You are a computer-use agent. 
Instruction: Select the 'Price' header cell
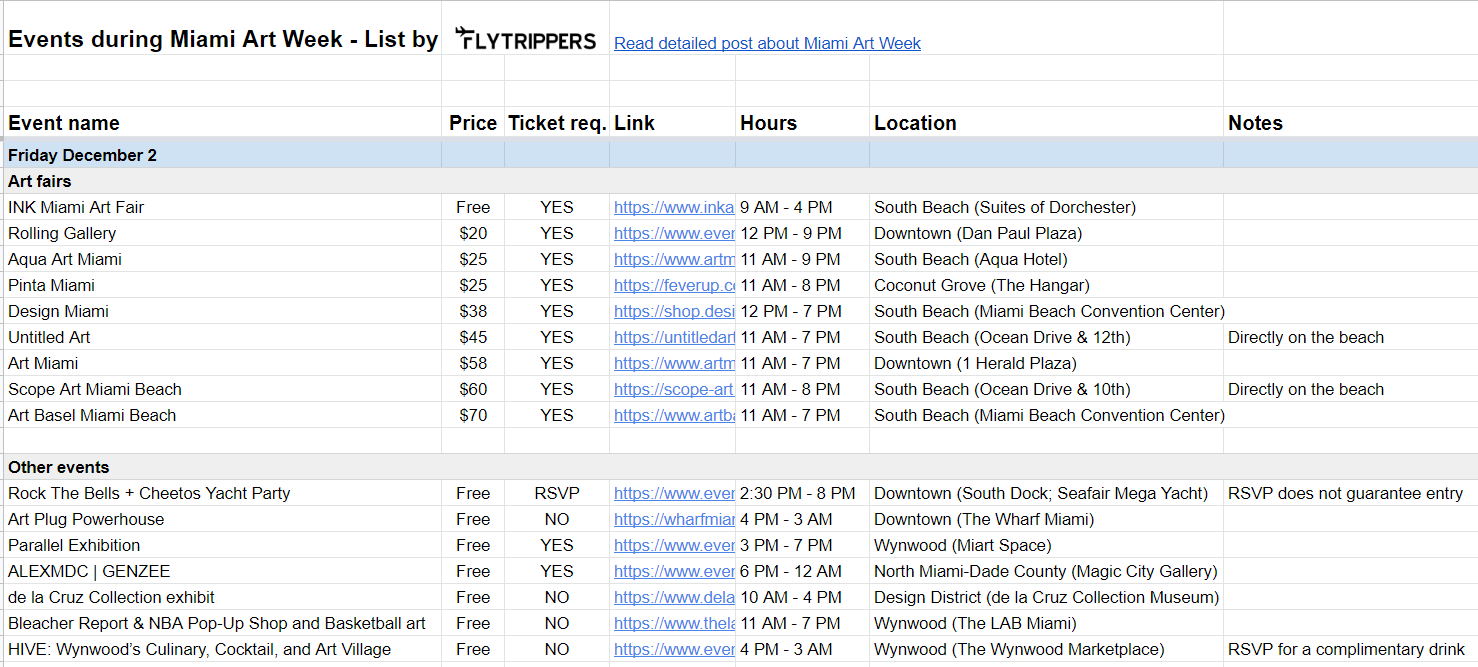pyautogui.click(x=473, y=123)
